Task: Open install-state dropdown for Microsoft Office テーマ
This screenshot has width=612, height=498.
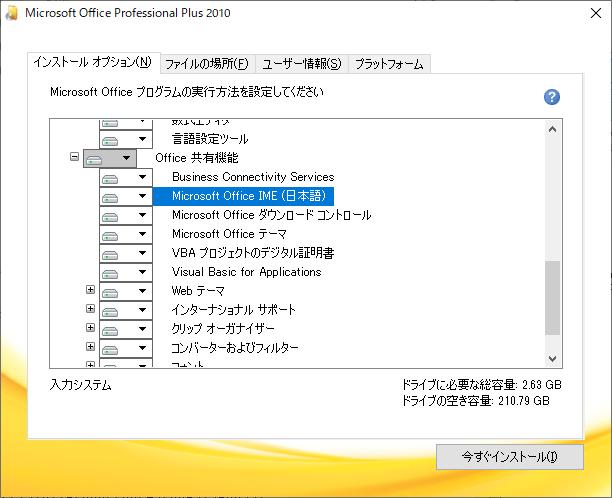Action: tap(126, 234)
